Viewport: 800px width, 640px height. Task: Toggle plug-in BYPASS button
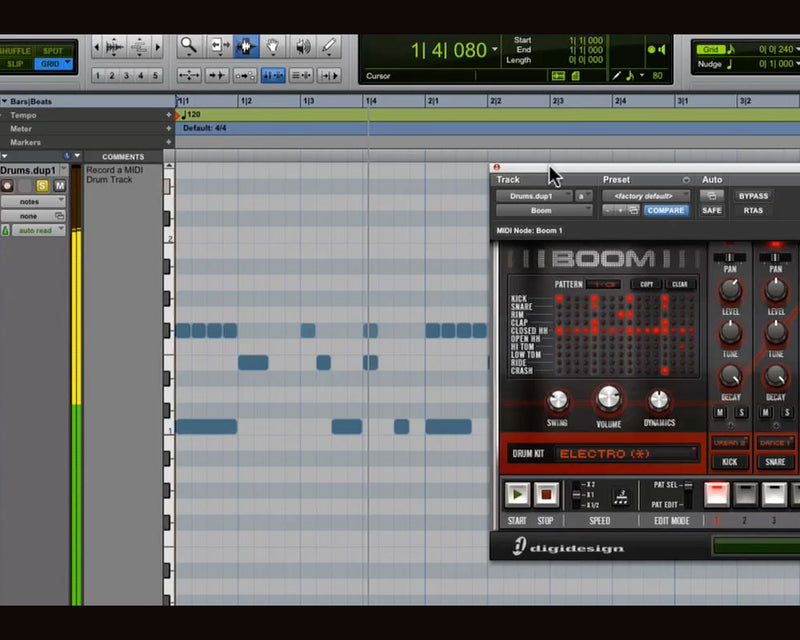(752, 196)
